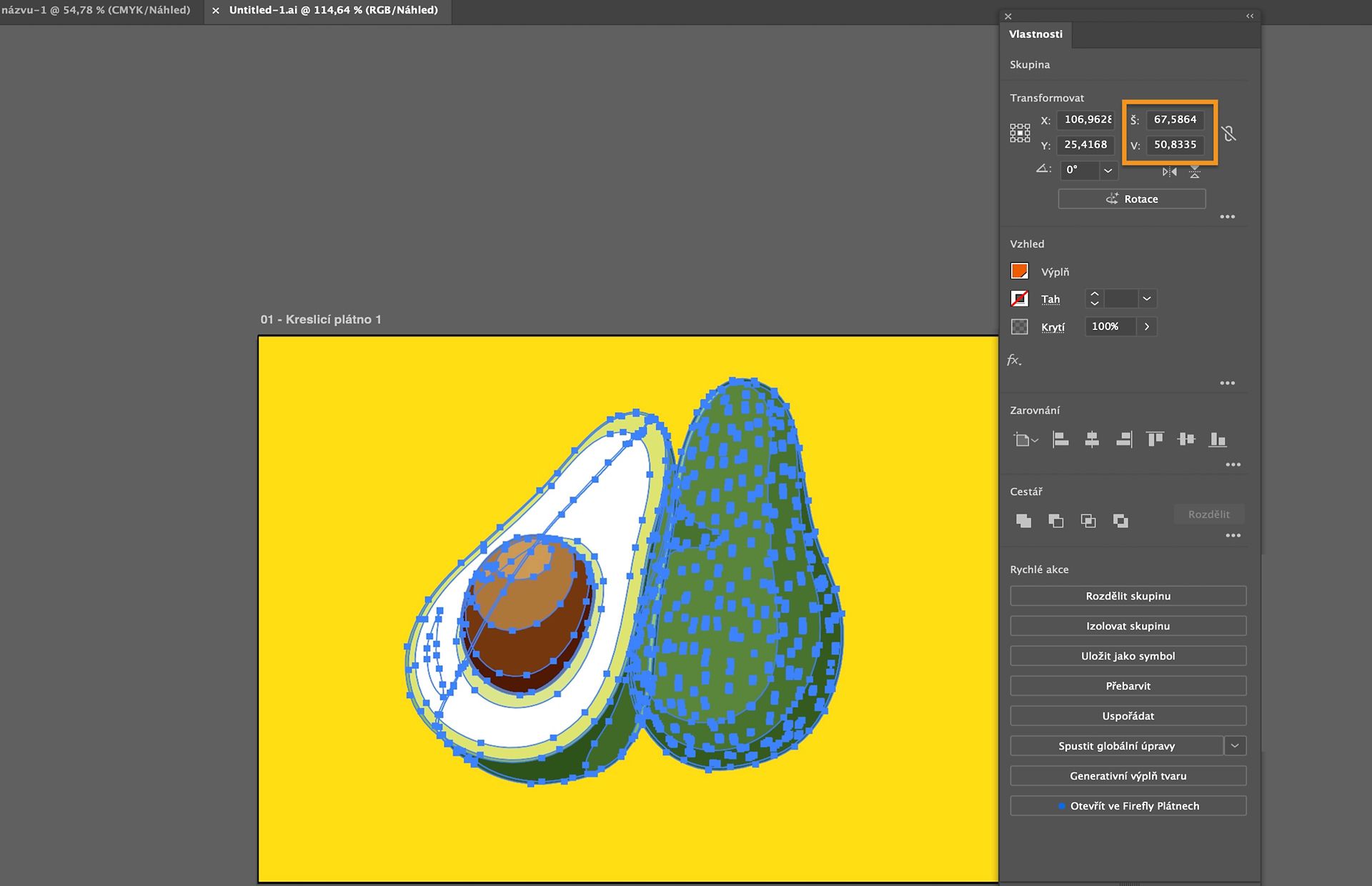Click Uložit jako symbol button
Image resolution: width=1372 pixels, height=886 pixels.
[x=1128, y=656]
